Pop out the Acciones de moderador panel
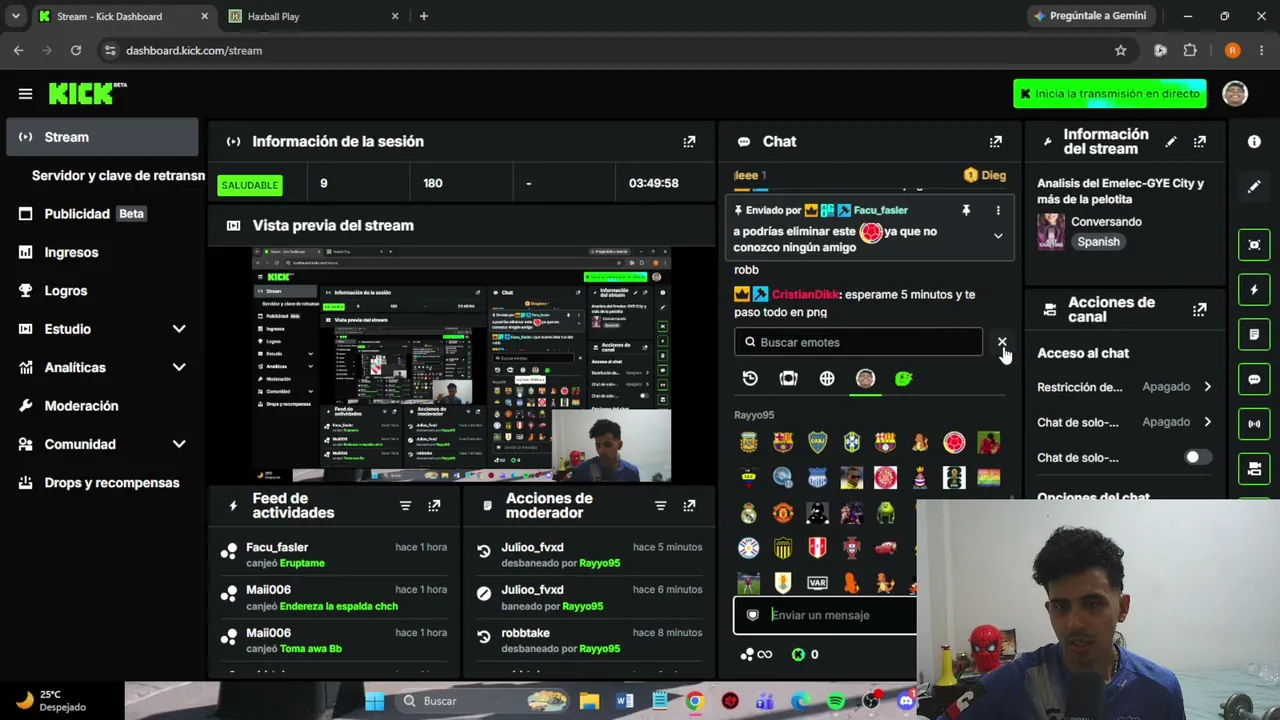Viewport: 1280px width, 720px height. tap(689, 506)
